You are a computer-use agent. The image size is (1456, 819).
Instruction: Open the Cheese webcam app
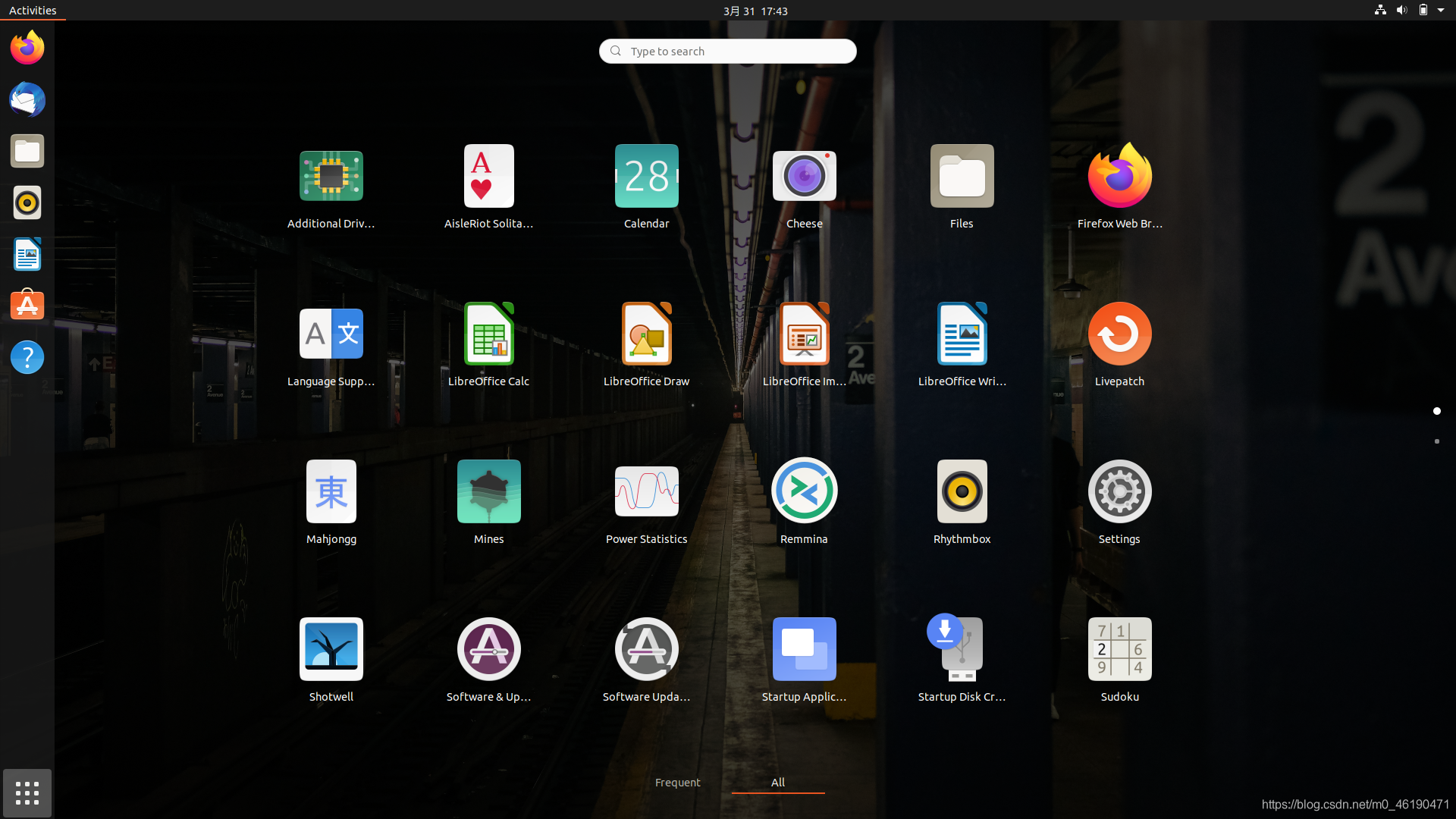[804, 177]
